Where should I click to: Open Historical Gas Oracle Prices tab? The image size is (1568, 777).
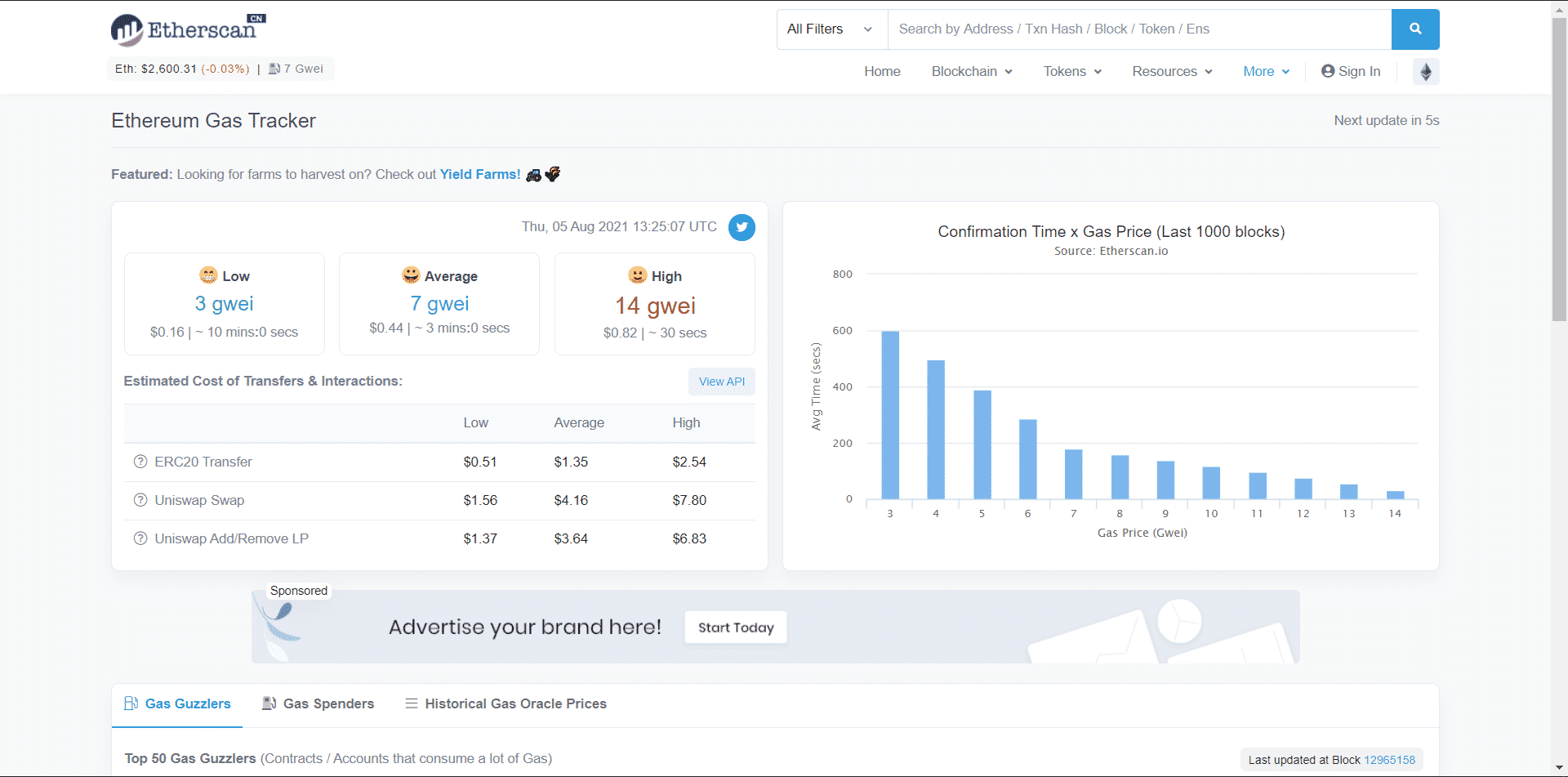coord(506,703)
